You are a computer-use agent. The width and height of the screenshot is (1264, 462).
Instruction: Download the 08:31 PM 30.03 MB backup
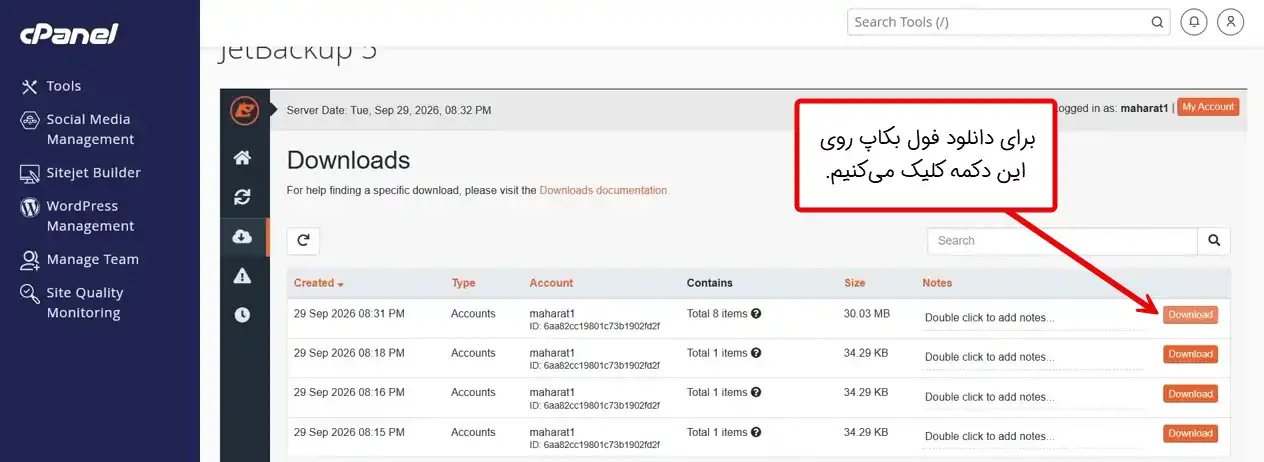(x=1190, y=314)
